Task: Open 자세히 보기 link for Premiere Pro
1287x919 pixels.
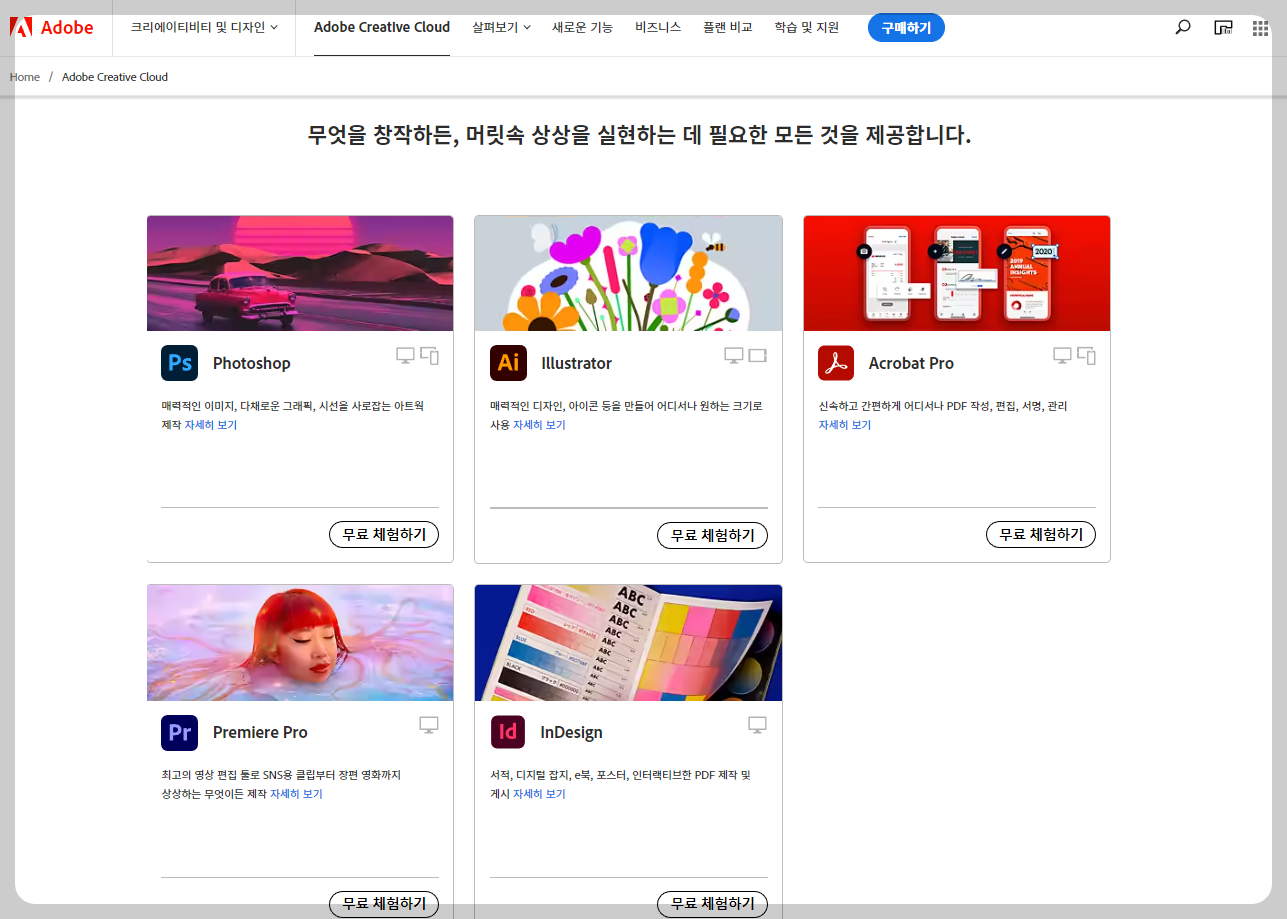Action: tap(296, 794)
